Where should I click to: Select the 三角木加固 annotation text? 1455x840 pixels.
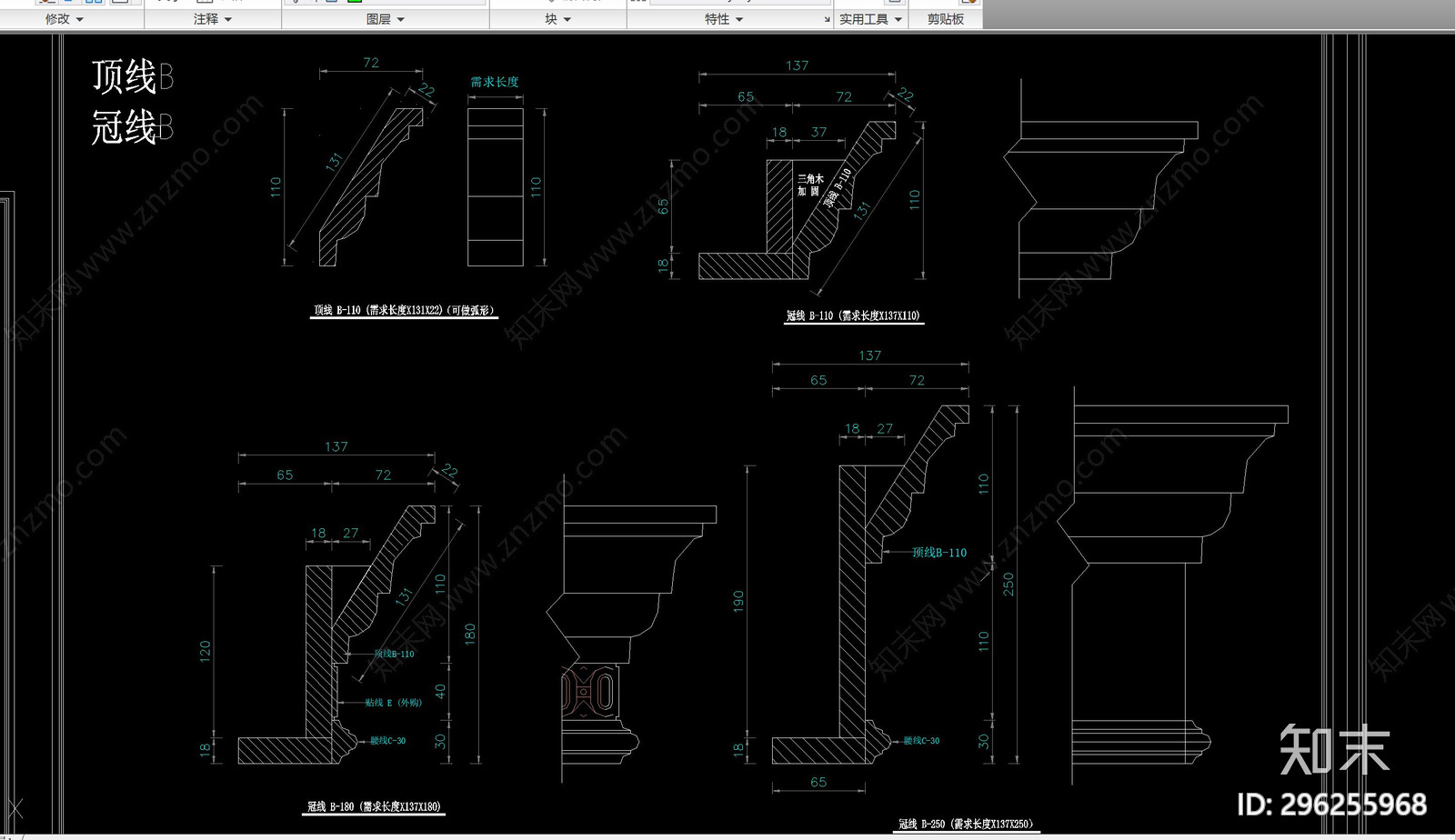pos(809,185)
